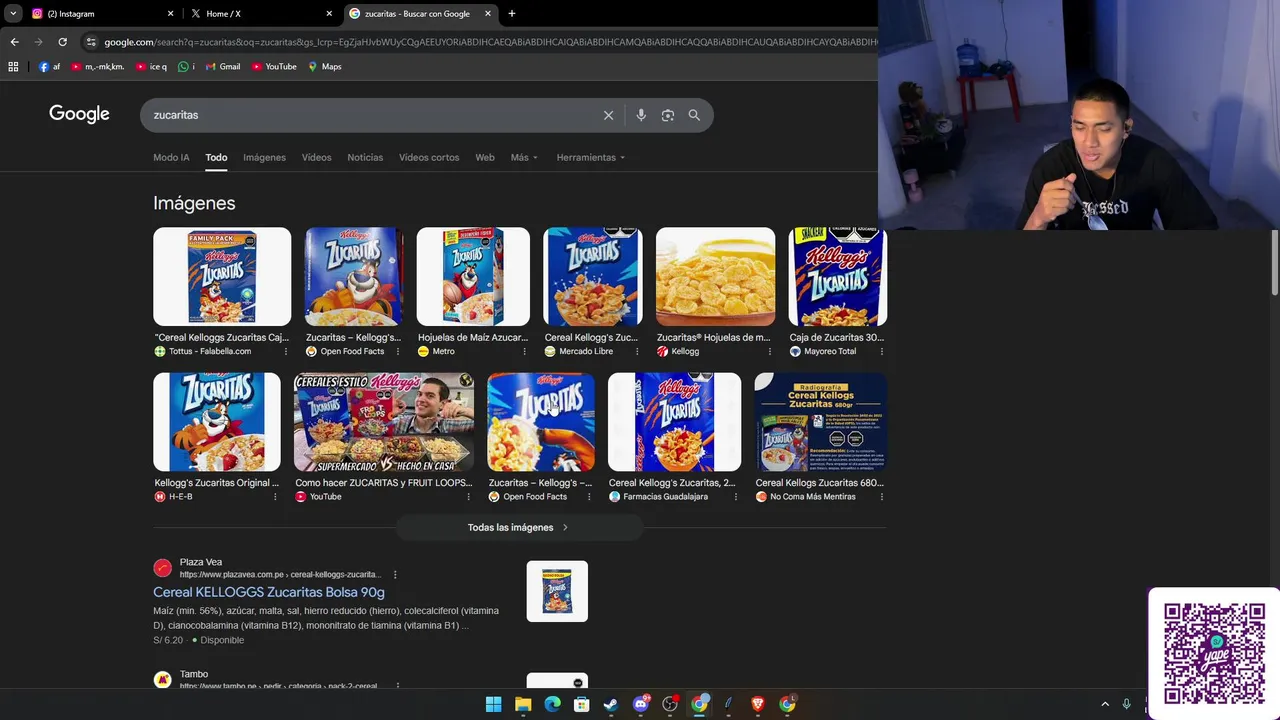Expand the Herramientas dropdown
Image resolution: width=1280 pixels, height=720 pixels.
point(591,158)
